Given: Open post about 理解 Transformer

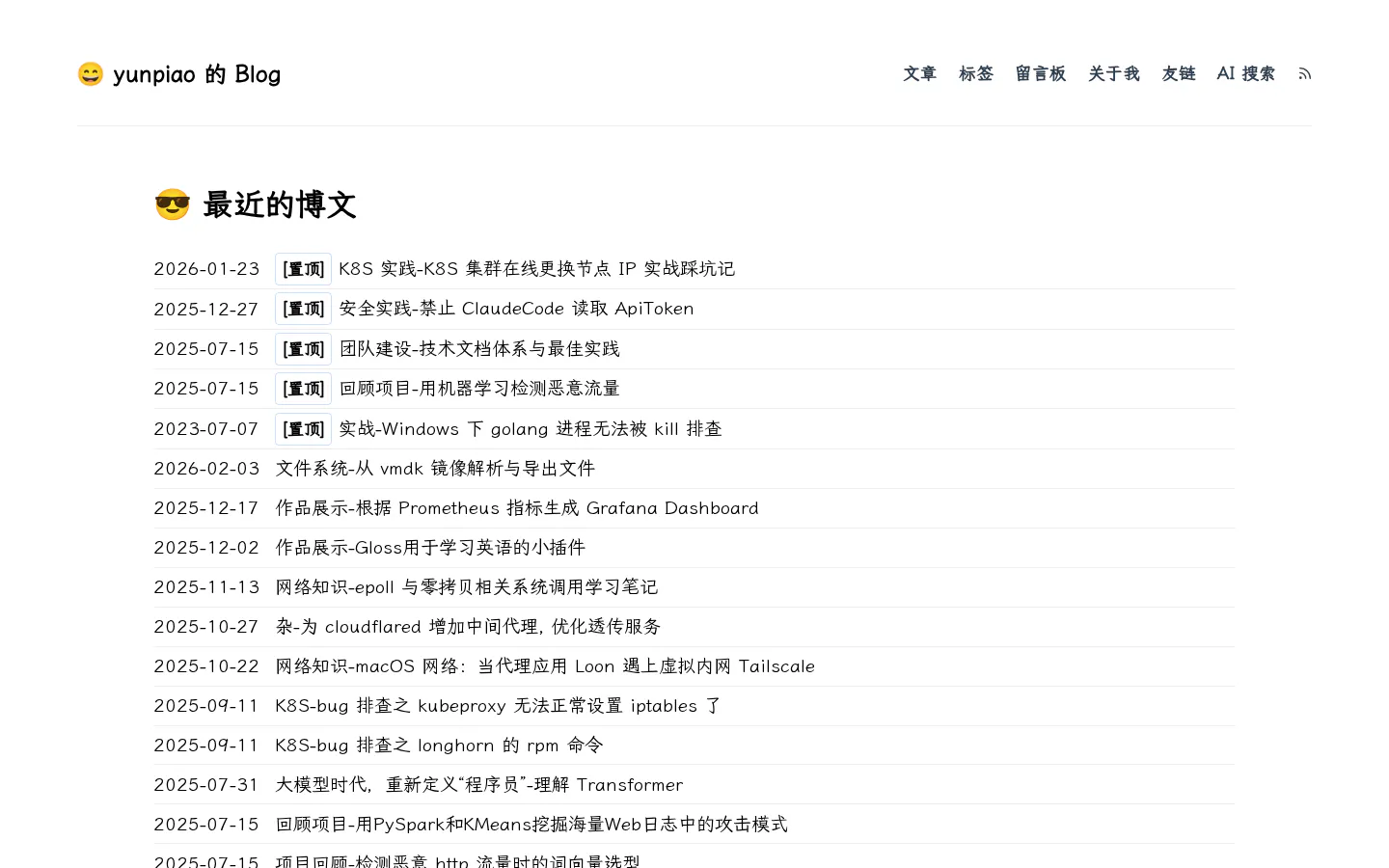Looking at the screenshot, I should click(x=479, y=785).
